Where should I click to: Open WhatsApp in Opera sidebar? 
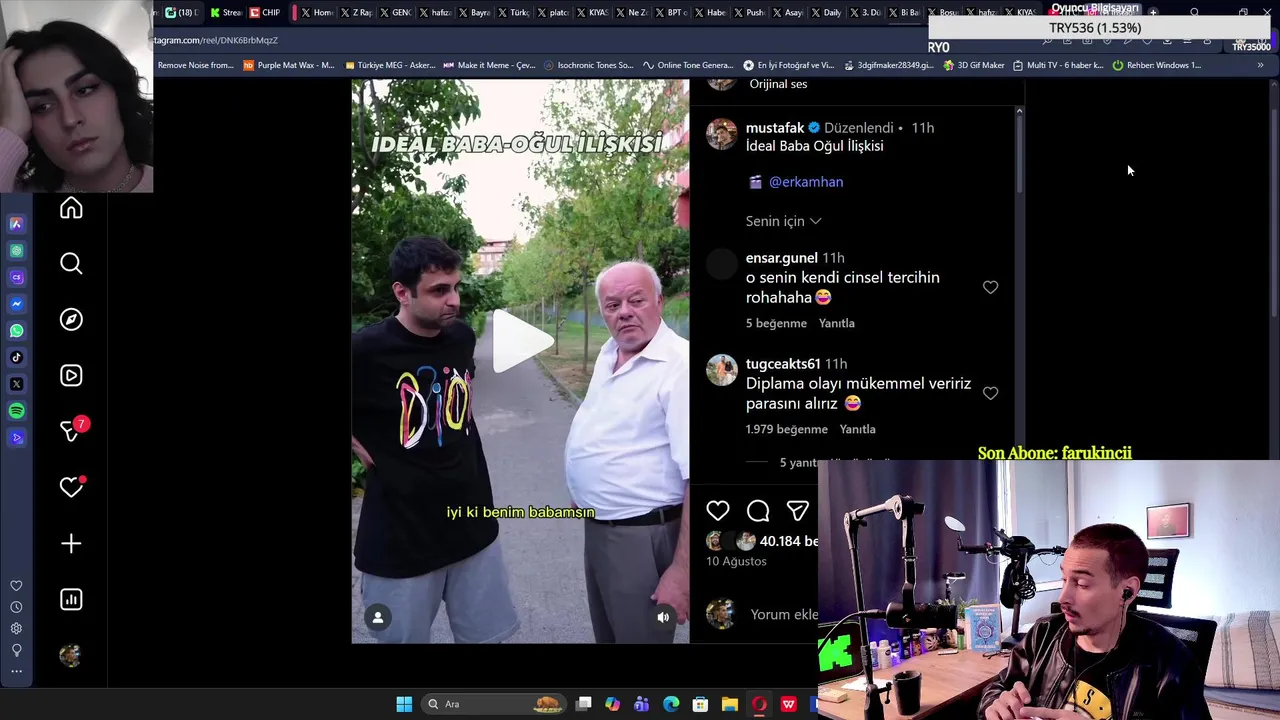click(16, 331)
